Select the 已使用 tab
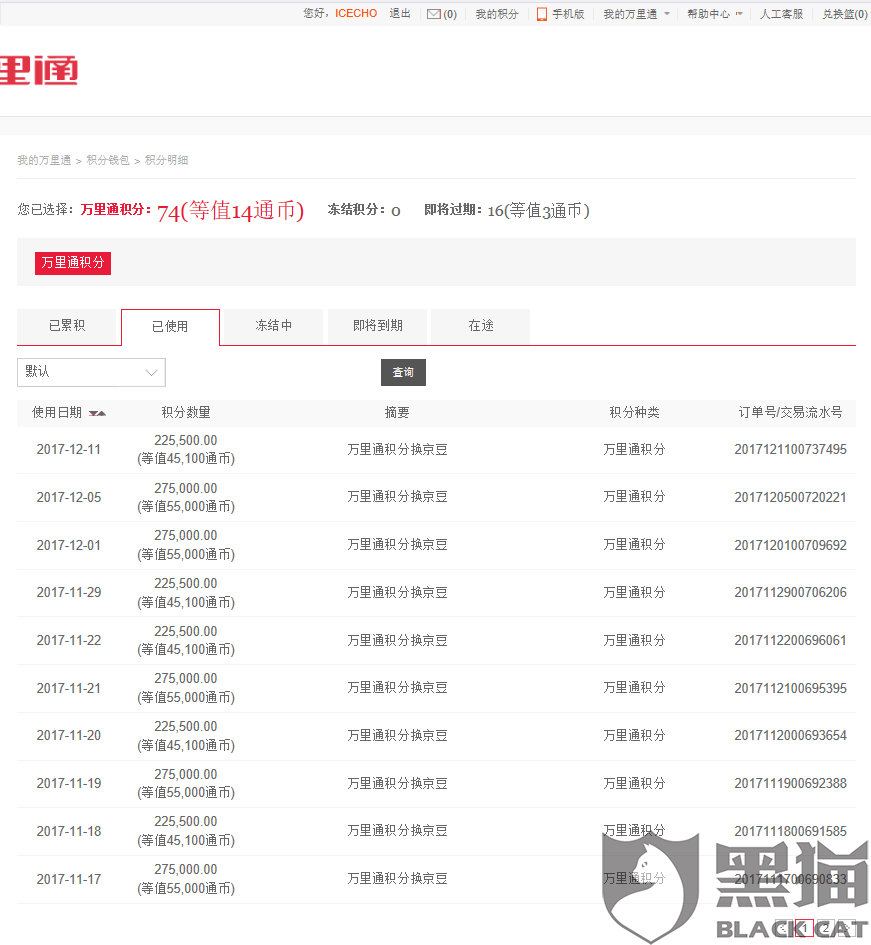Image resolution: width=871 pixels, height=945 pixels. pos(170,327)
